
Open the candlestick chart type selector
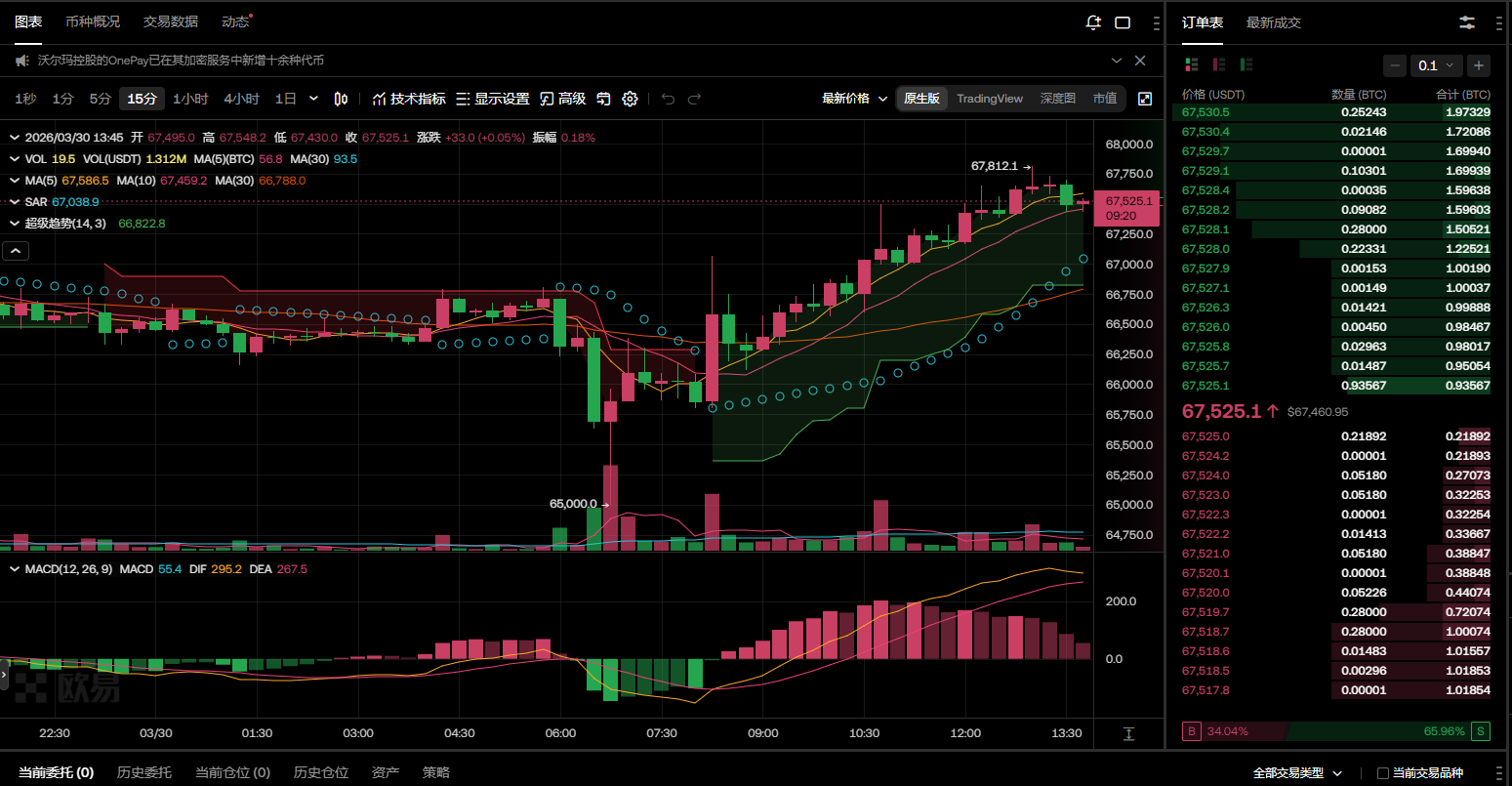[x=341, y=99]
